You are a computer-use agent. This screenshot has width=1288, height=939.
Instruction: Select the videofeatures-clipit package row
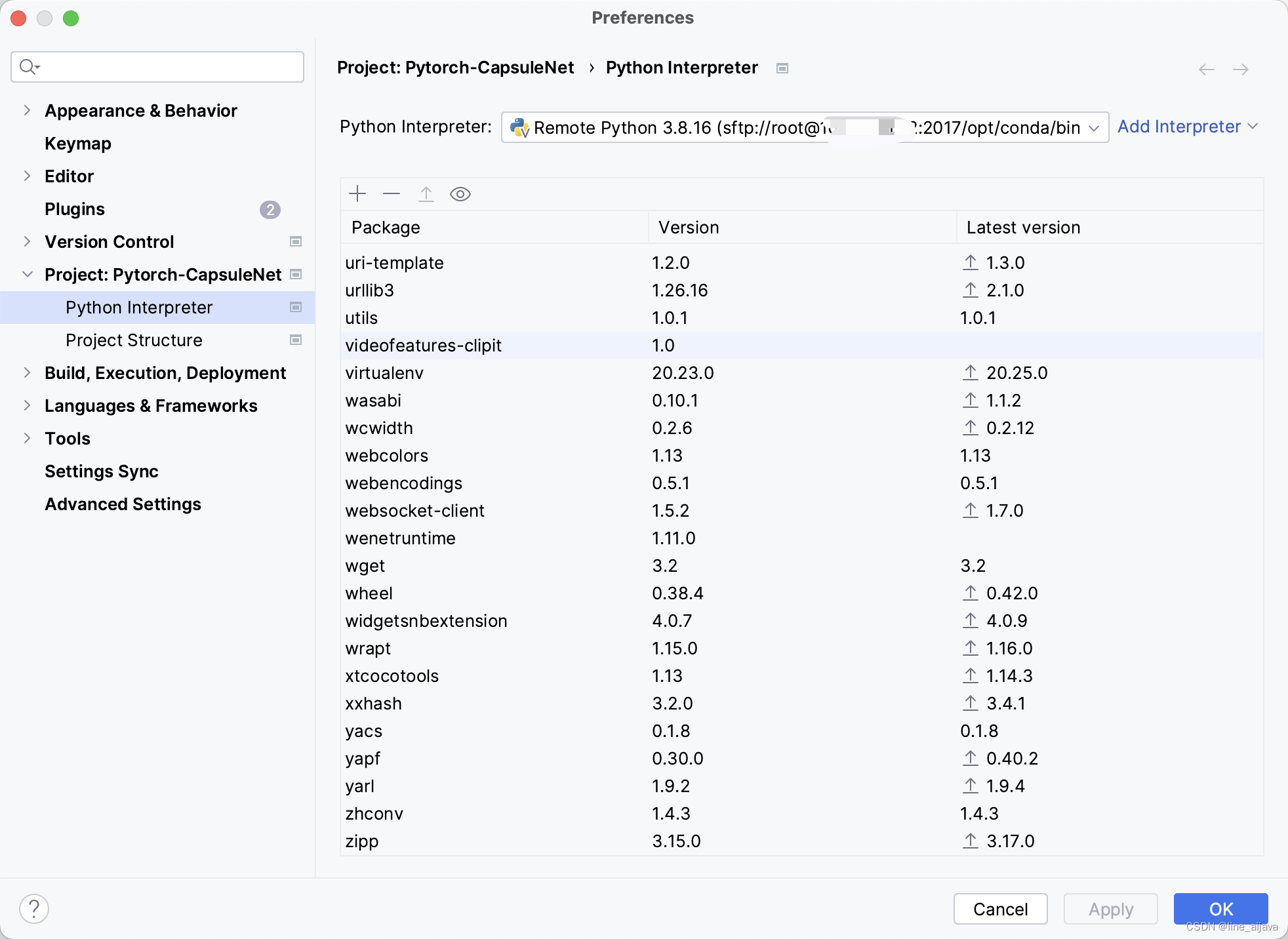(x=801, y=346)
